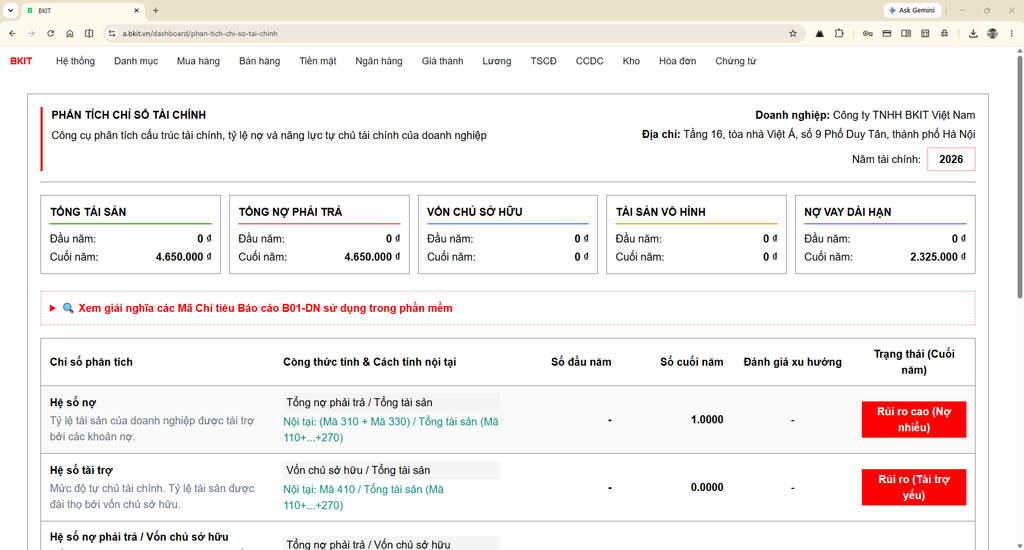Open the browser three-dot menu
Screen dimensions: 1024x550
pos(1012,33)
